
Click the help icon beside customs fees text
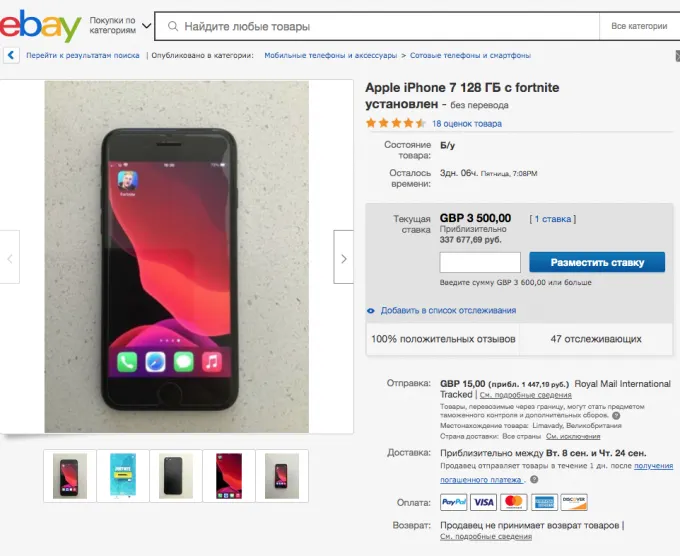point(616,416)
